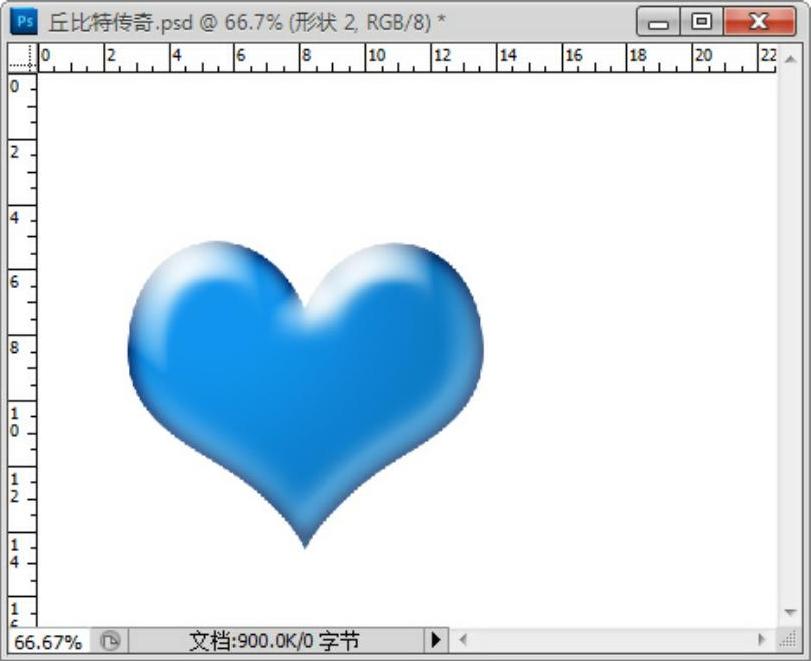
Task: Click the horizontal scrollbar left arrow
Action: pyautogui.click(x=463, y=640)
